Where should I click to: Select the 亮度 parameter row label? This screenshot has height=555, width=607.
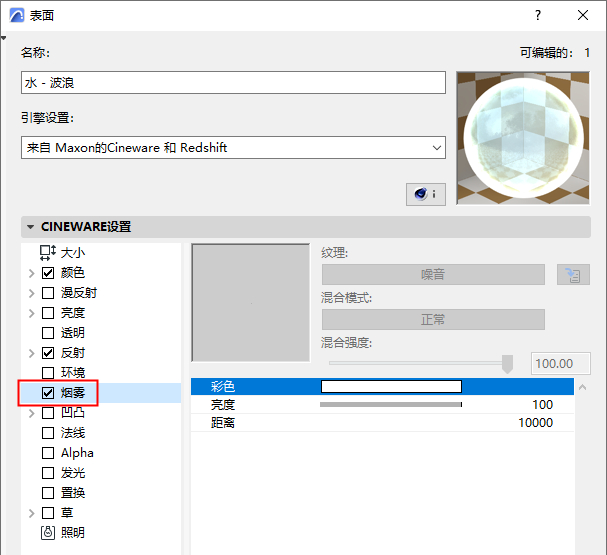coord(223,405)
